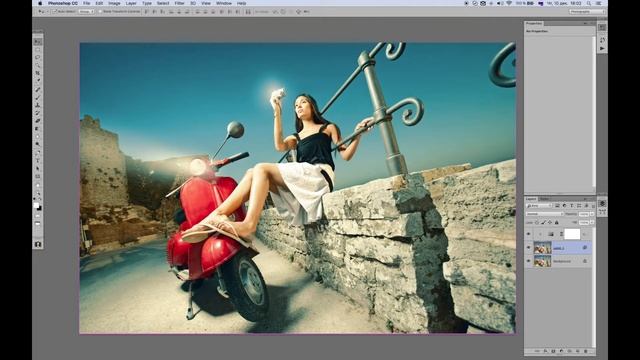This screenshot has width=640, height=360.
Task: Open the Layer menu
Action: pyautogui.click(x=131, y=3)
